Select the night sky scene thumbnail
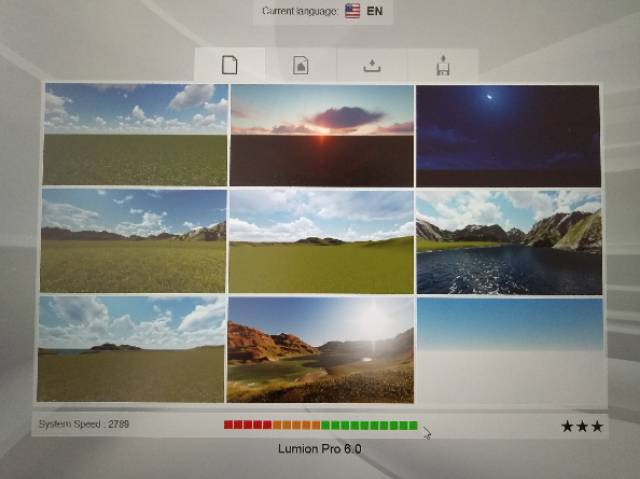640x479 pixels. click(x=508, y=136)
